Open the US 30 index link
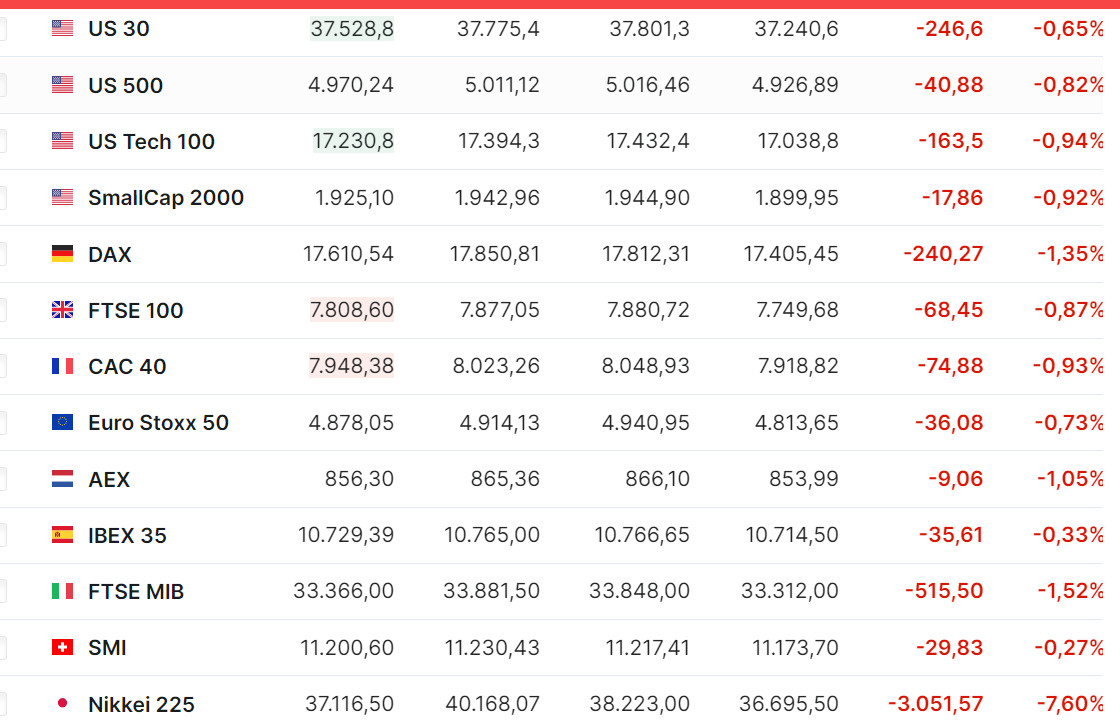The height and width of the screenshot is (724, 1120). coord(119,29)
